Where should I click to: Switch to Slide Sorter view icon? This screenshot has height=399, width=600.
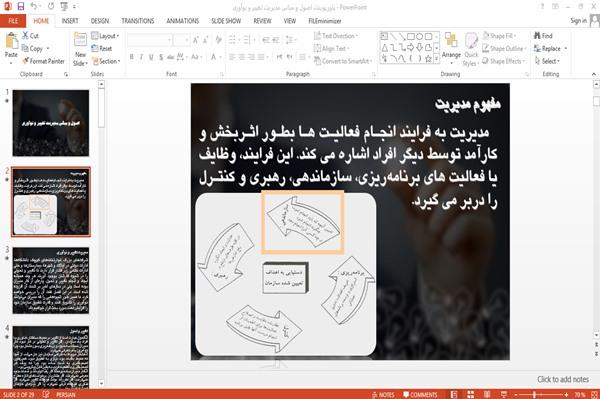(471, 394)
